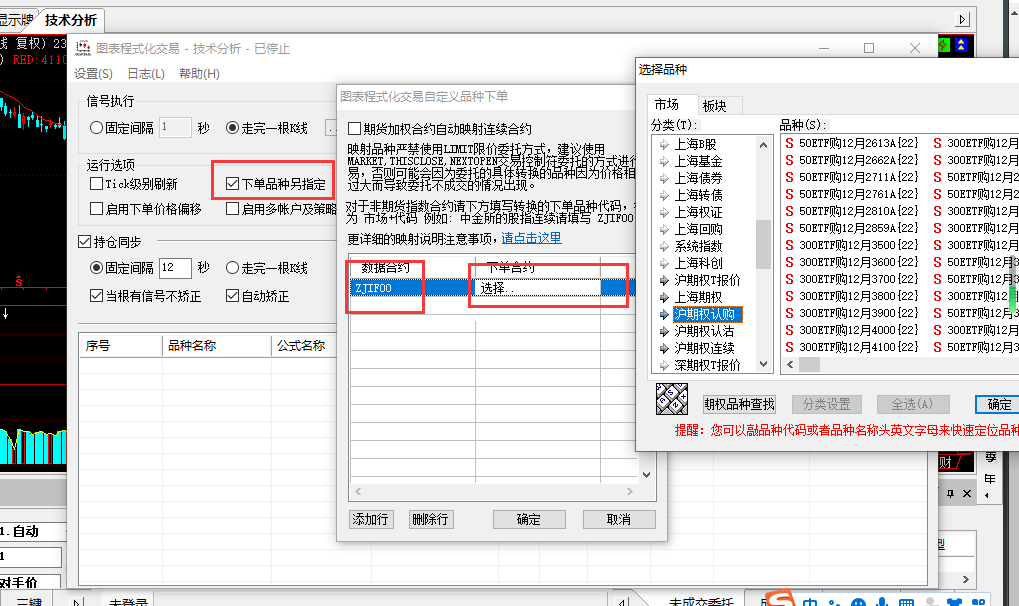Click the soft keyboard icon on the IME bar
The width and height of the screenshot is (1019, 606).
(x=906, y=601)
